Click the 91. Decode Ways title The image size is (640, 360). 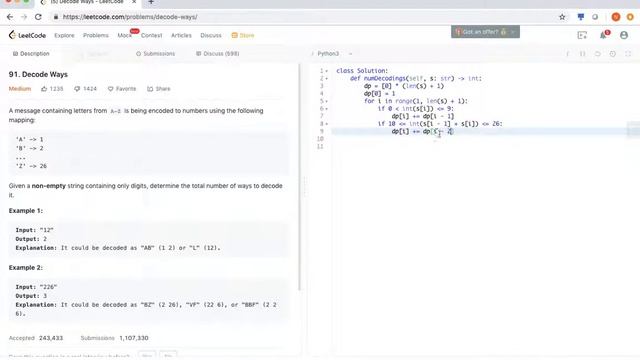pos(38,74)
